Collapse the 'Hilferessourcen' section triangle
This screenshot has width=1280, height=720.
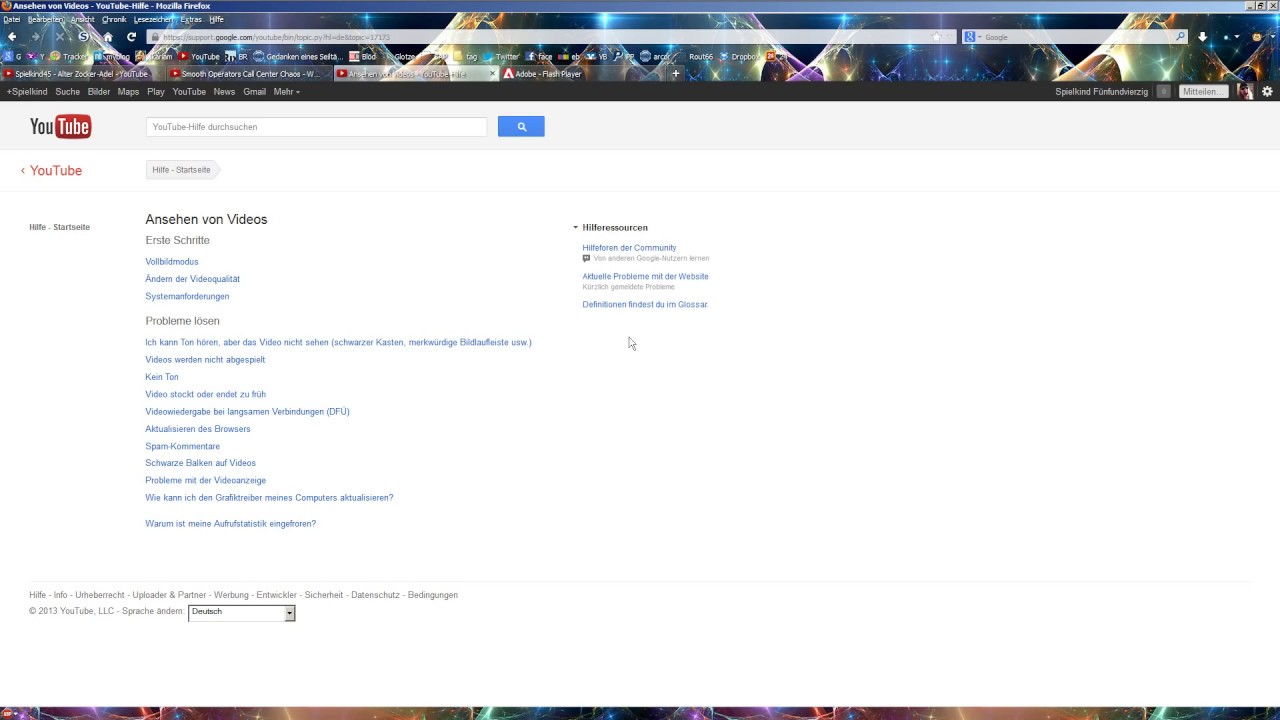pos(575,228)
